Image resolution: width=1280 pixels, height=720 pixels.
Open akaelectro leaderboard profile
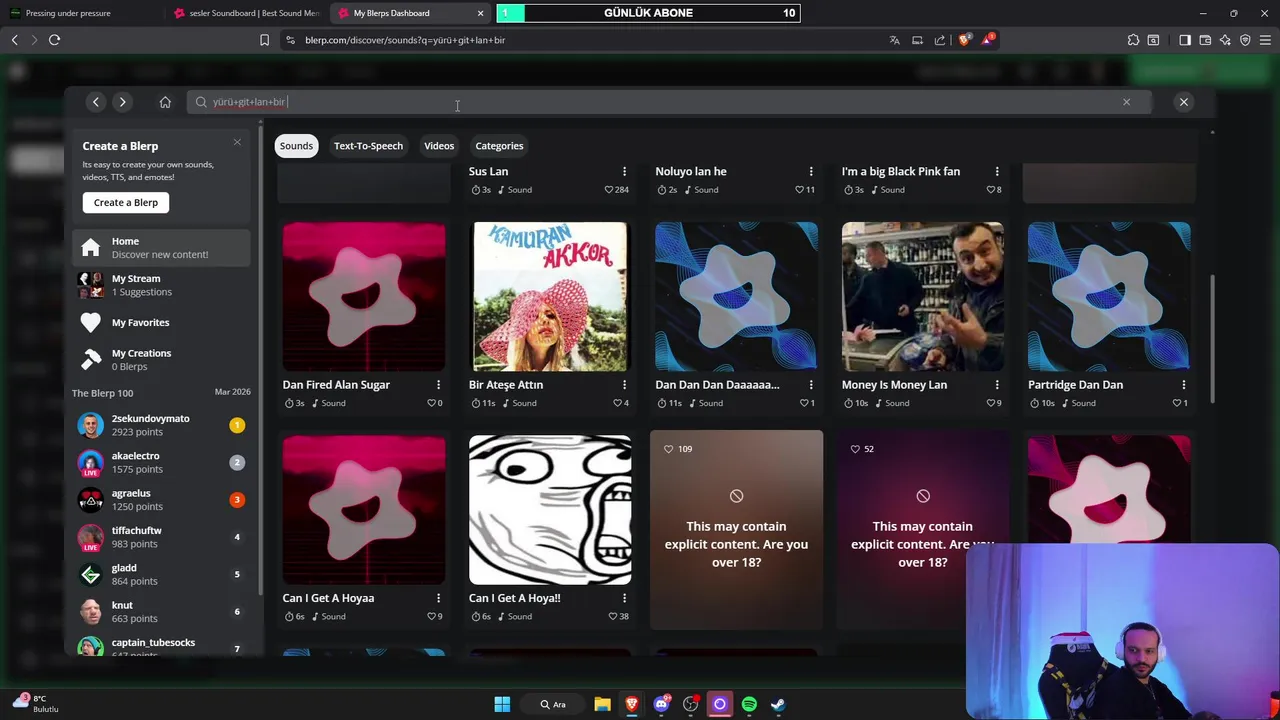(162, 462)
